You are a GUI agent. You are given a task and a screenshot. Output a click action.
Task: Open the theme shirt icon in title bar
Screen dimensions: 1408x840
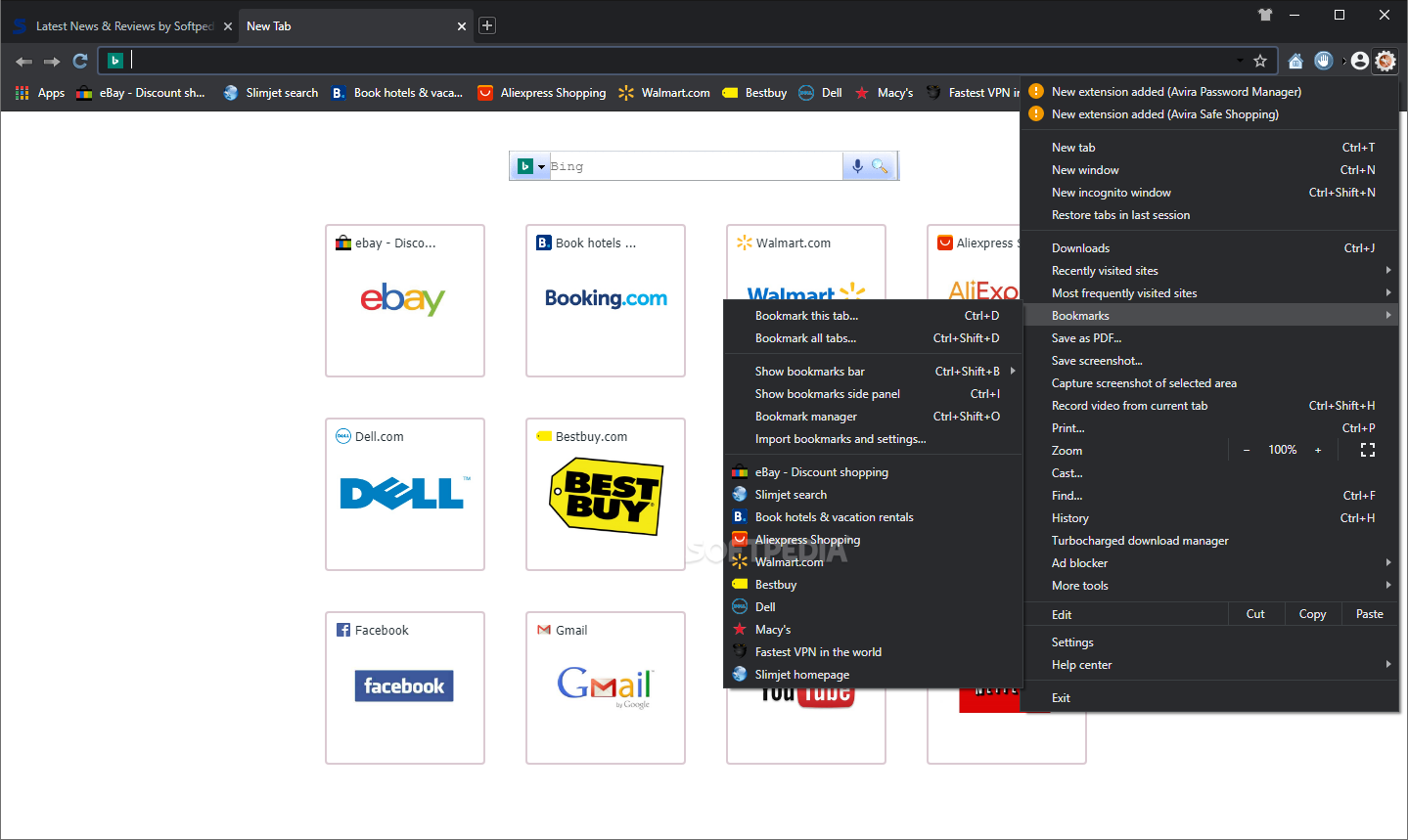pyautogui.click(x=1265, y=15)
